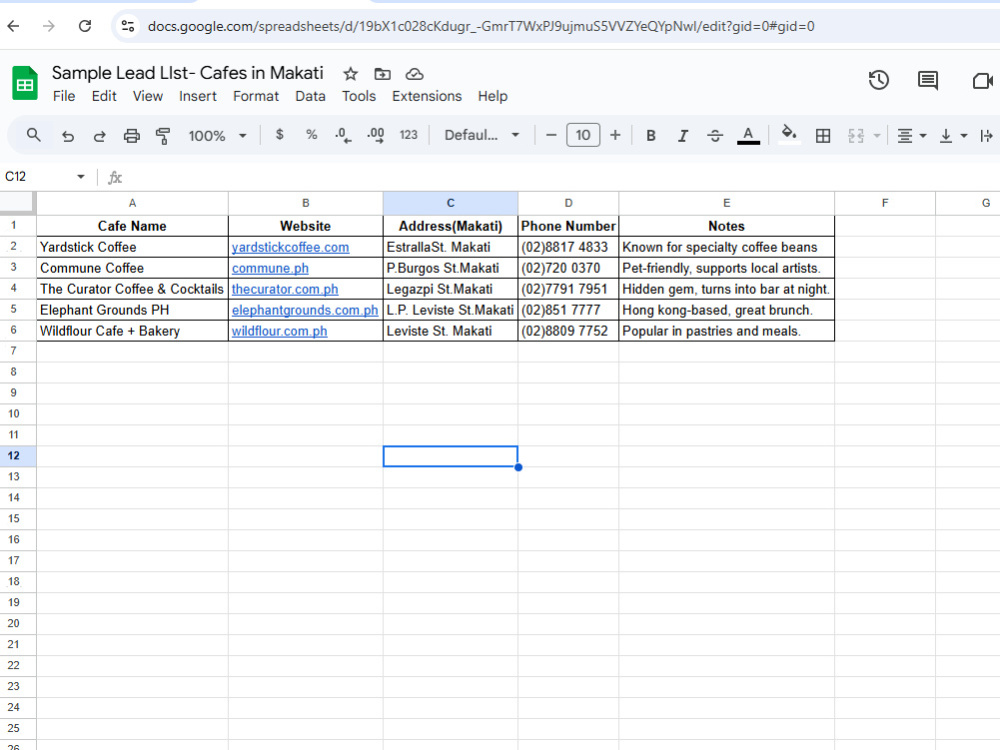Open the Data menu

(310, 96)
